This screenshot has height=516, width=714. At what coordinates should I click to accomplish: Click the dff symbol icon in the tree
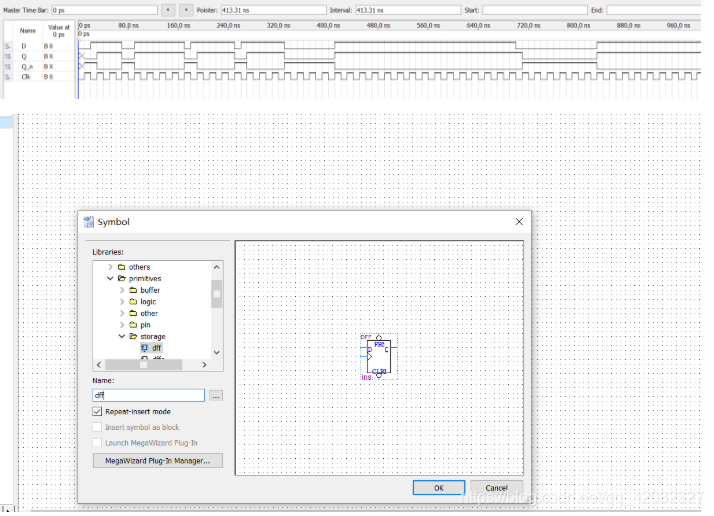pyautogui.click(x=144, y=348)
